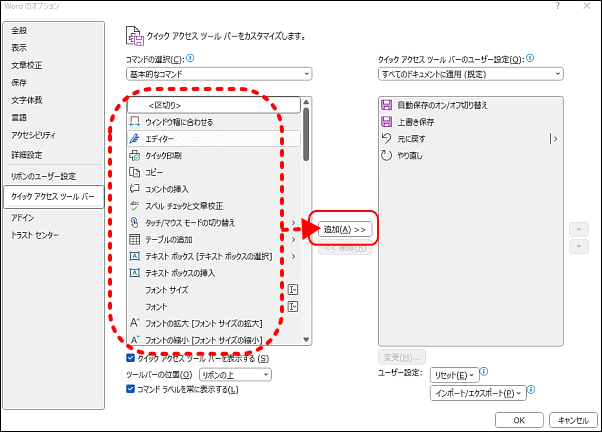Click the テーブルの追加 grid icon
Screen dimensions: 602x432
click(134, 240)
